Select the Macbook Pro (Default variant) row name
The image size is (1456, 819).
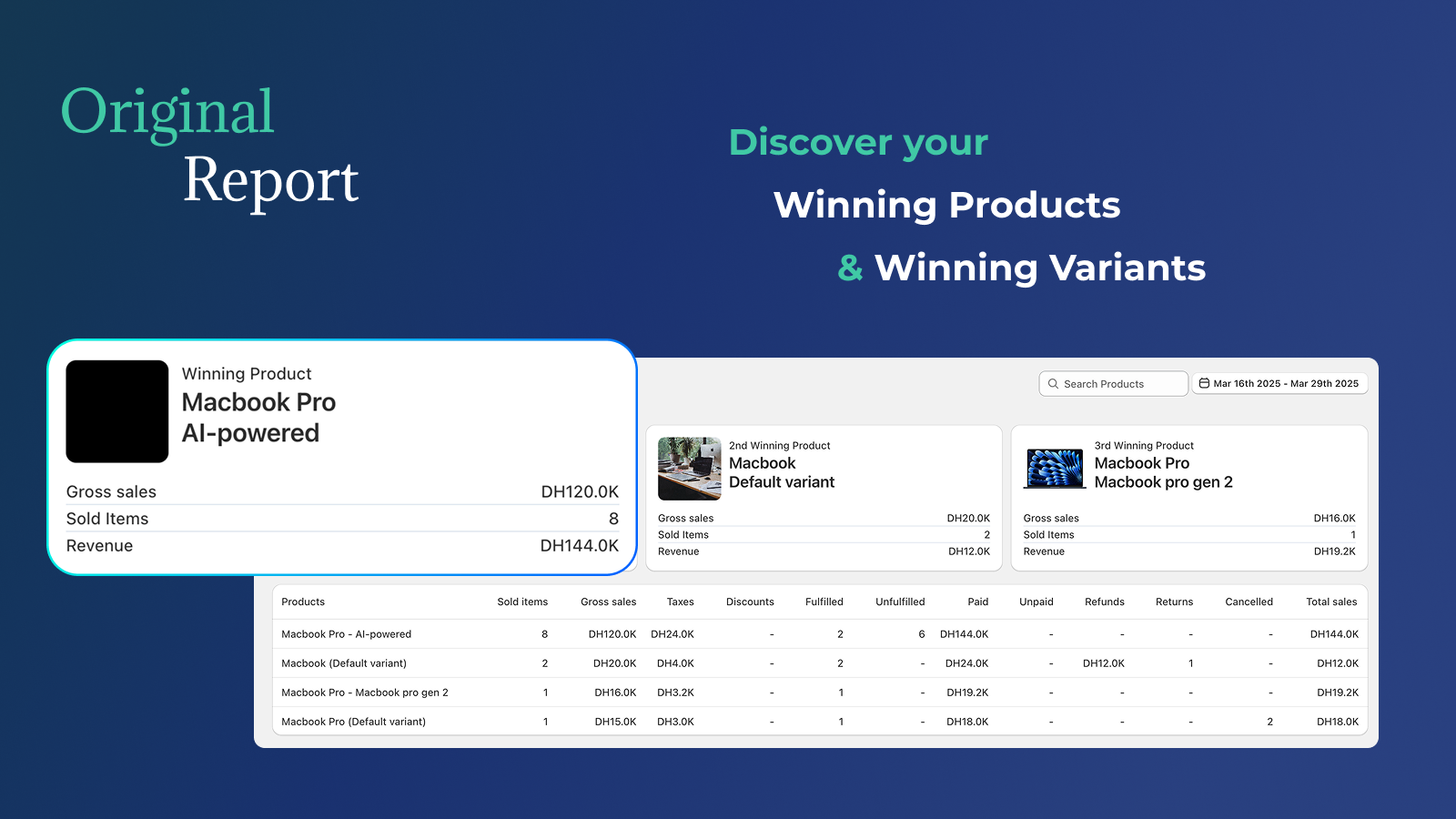[353, 722]
